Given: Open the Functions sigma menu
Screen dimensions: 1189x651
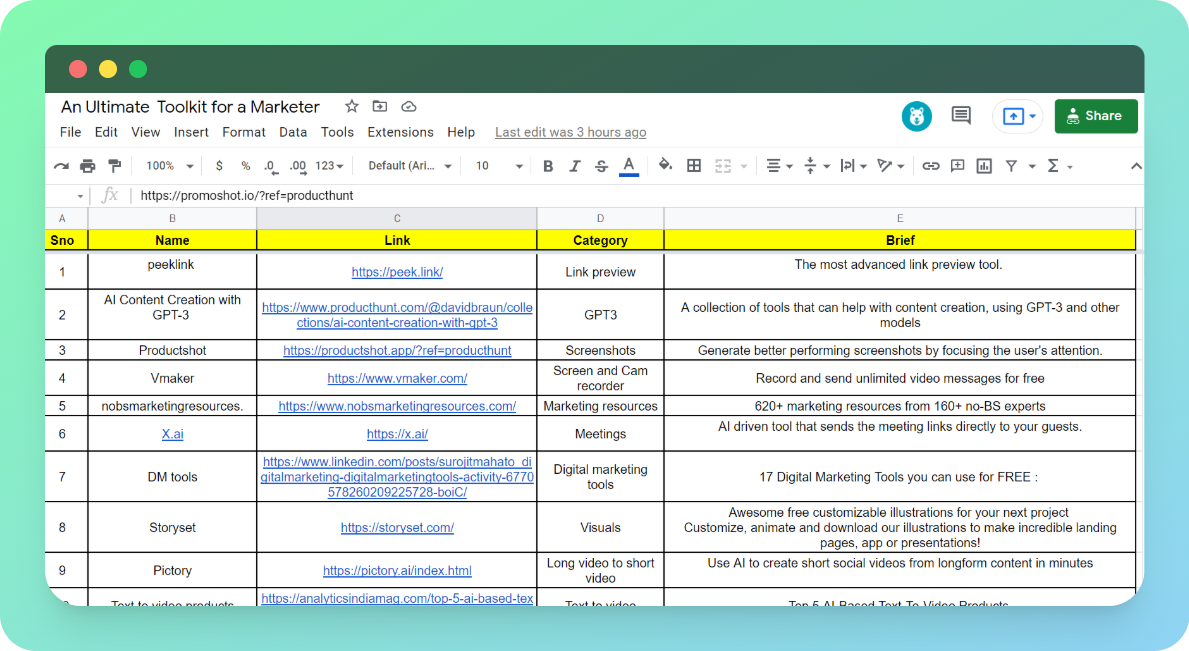Looking at the screenshot, I should point(1056,166).
